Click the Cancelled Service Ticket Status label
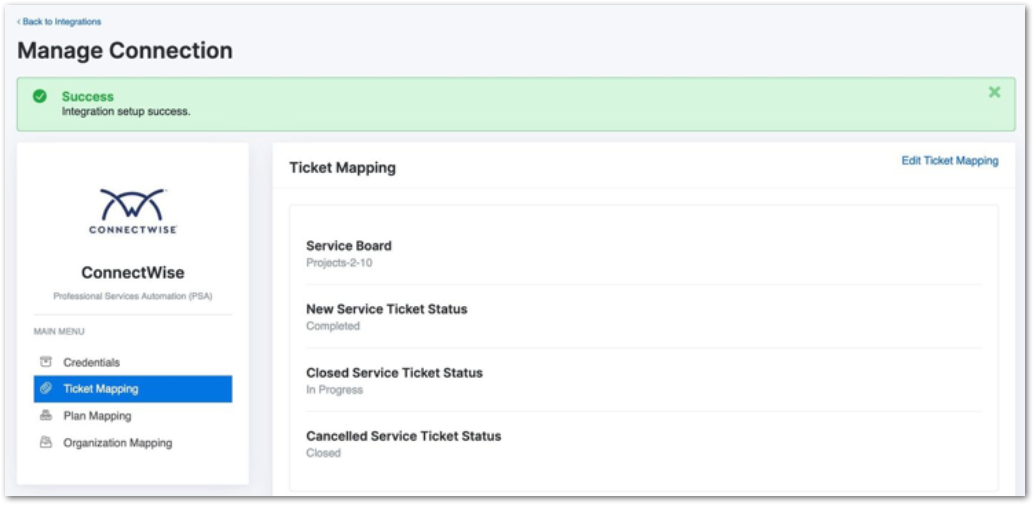Viewport: 1034px width, 505px height. (403, 436)
